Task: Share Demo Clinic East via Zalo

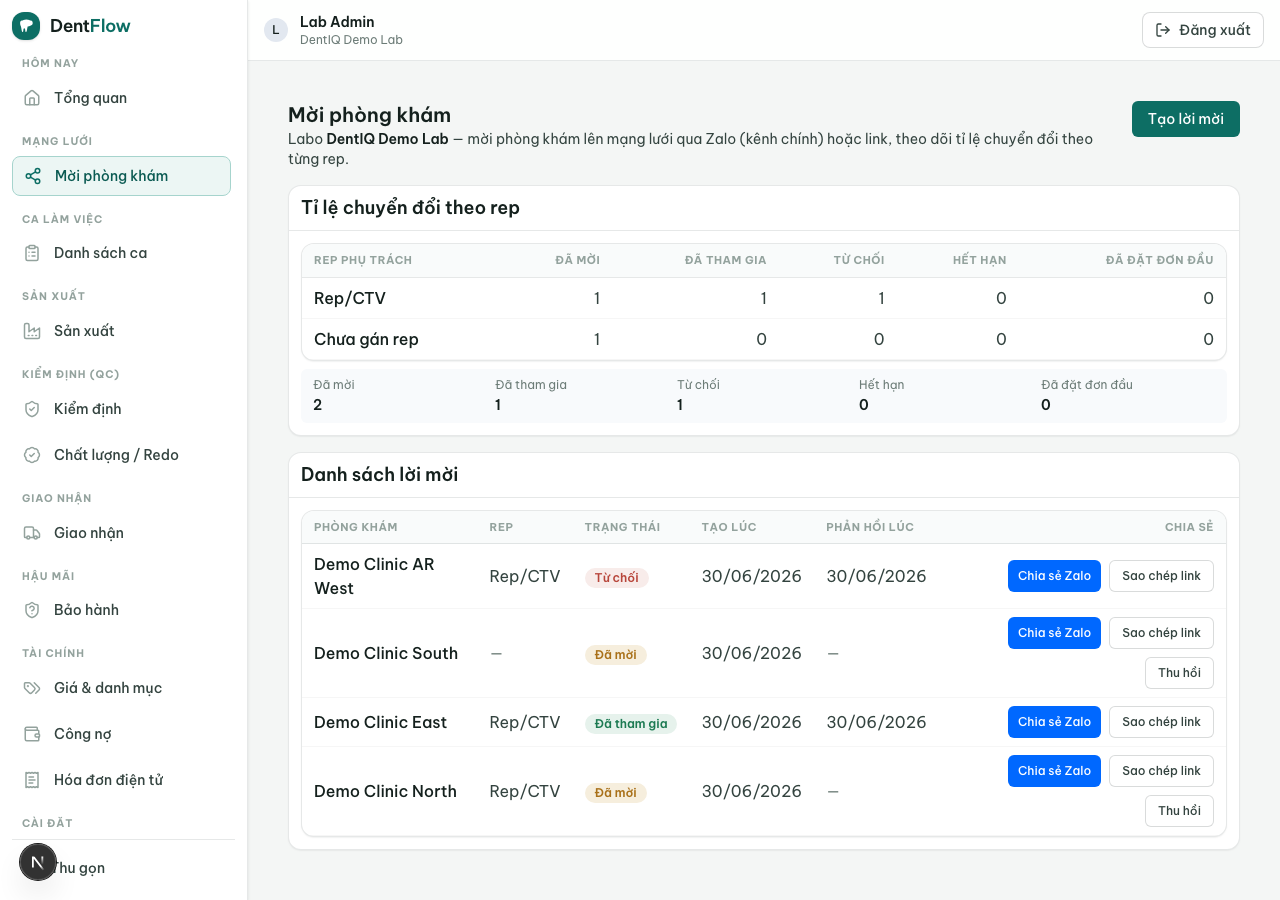Action: (x=1054, y=722)
